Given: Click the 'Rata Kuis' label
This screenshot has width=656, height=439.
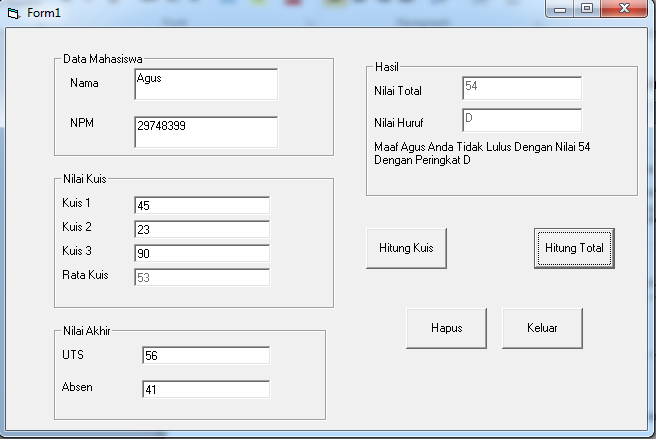Looking at the screenshot, I should (x=85, y=275).
